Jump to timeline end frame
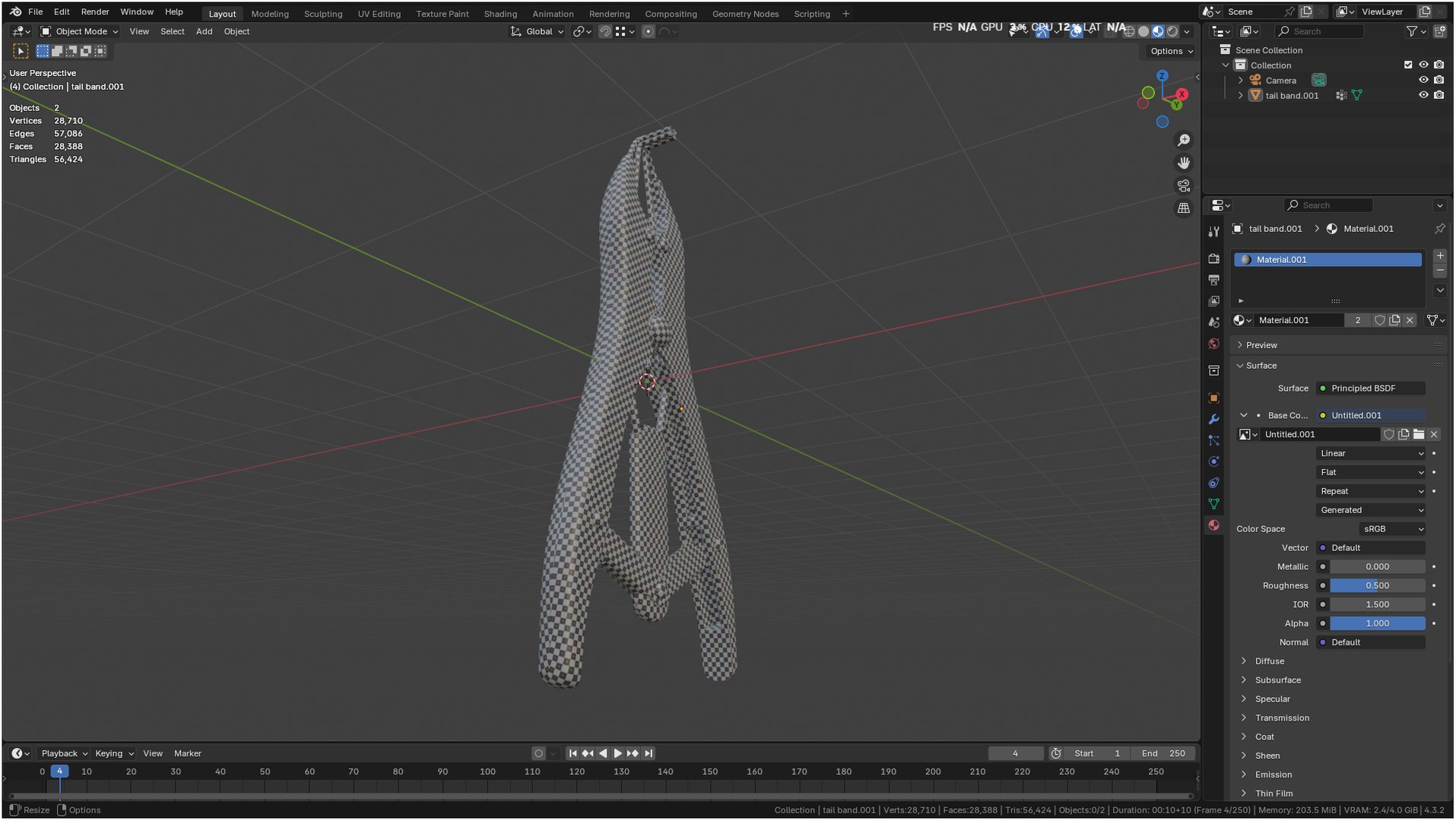Screen dimensions: 1456x821 tap(649, 754)
